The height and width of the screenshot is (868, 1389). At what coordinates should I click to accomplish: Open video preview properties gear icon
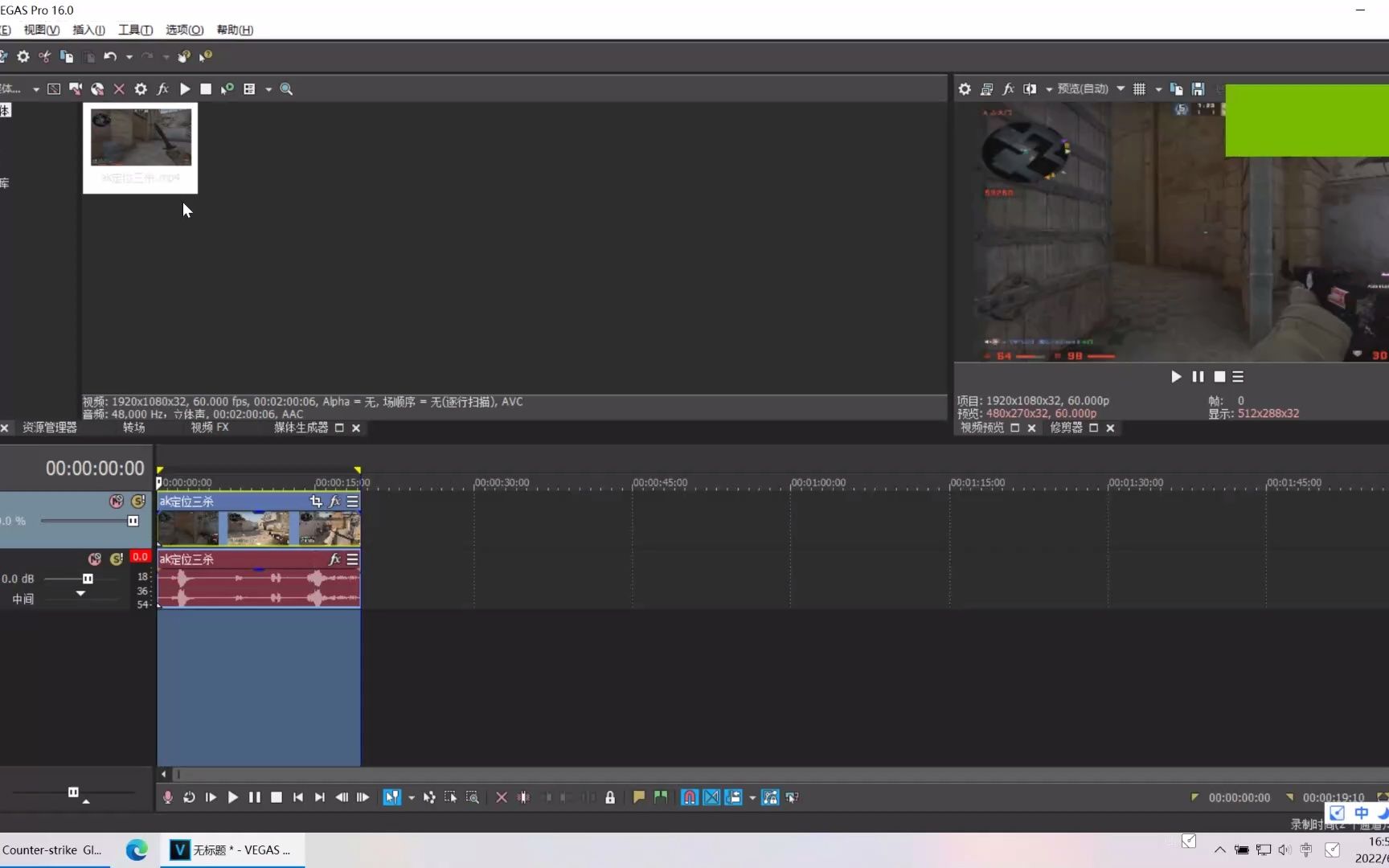(965, 89)
